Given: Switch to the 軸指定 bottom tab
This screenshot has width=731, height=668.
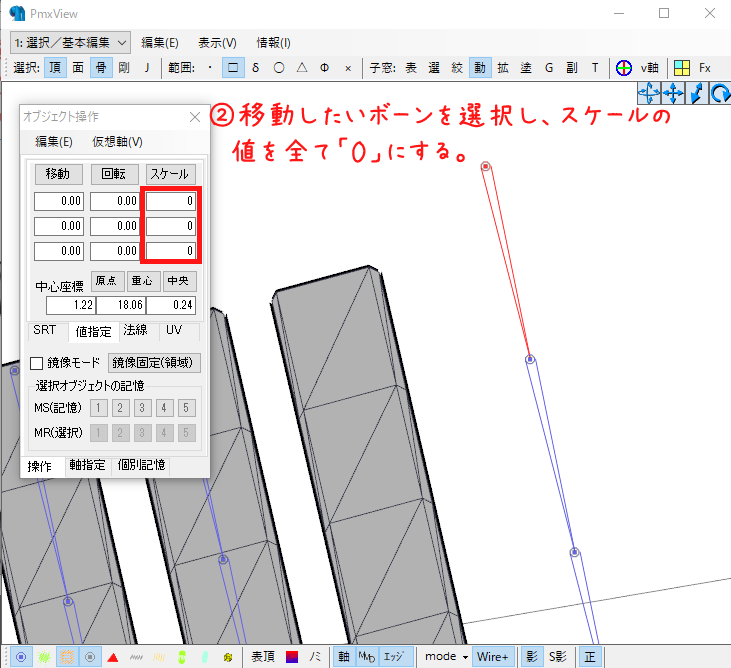Looking at the screenshot, I should pyautogui.click(x=88, y=465).
